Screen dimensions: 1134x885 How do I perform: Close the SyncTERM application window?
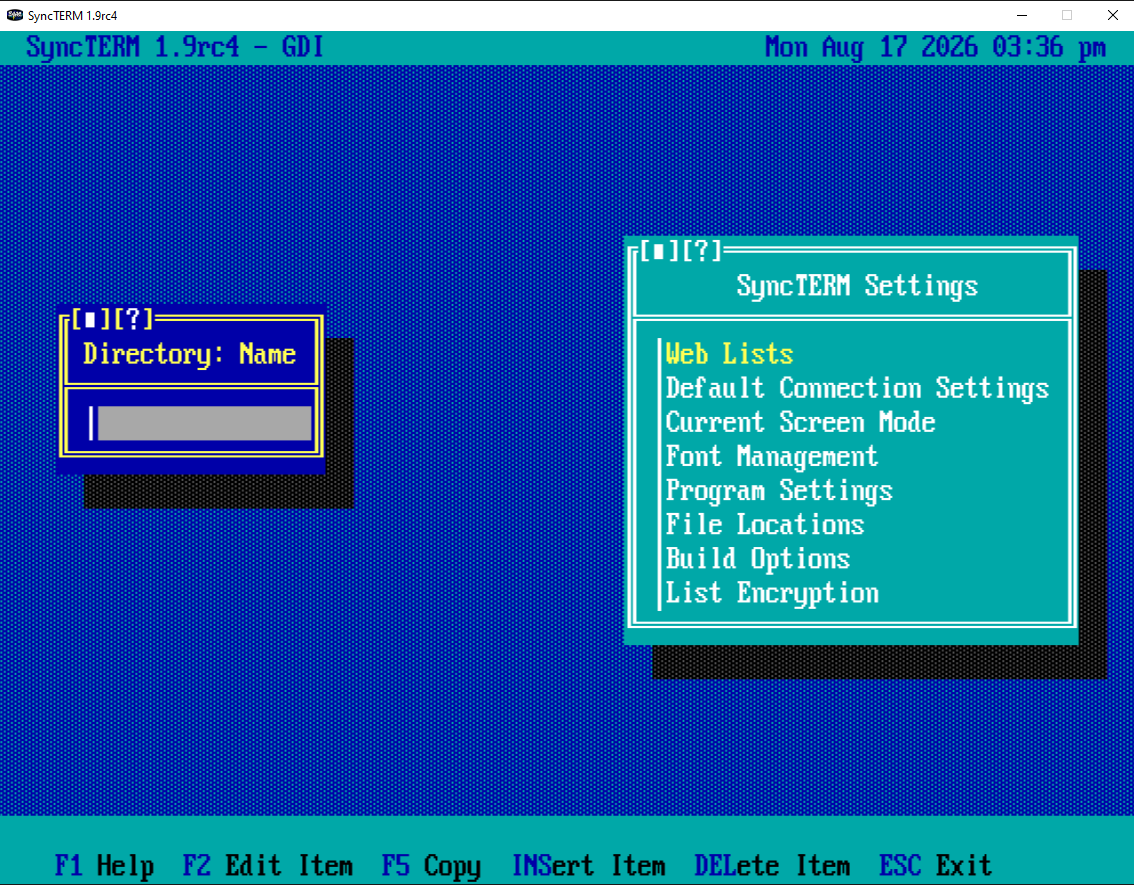coord(1112,15)
